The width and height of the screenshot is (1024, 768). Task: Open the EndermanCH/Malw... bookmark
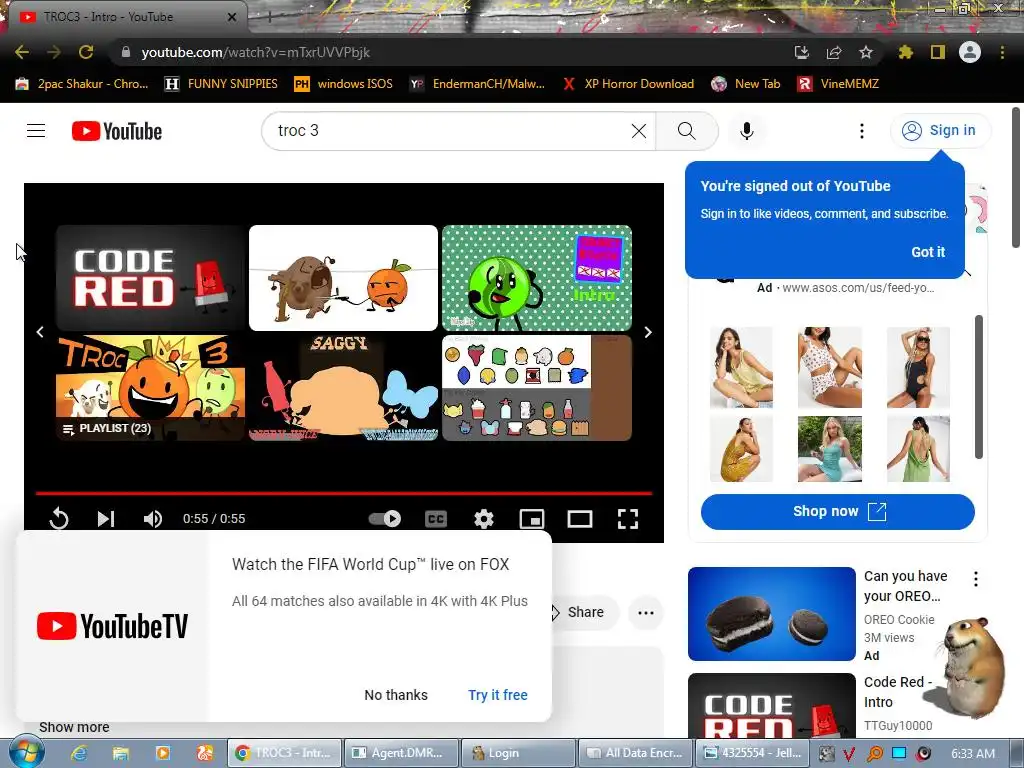[478, 84]
